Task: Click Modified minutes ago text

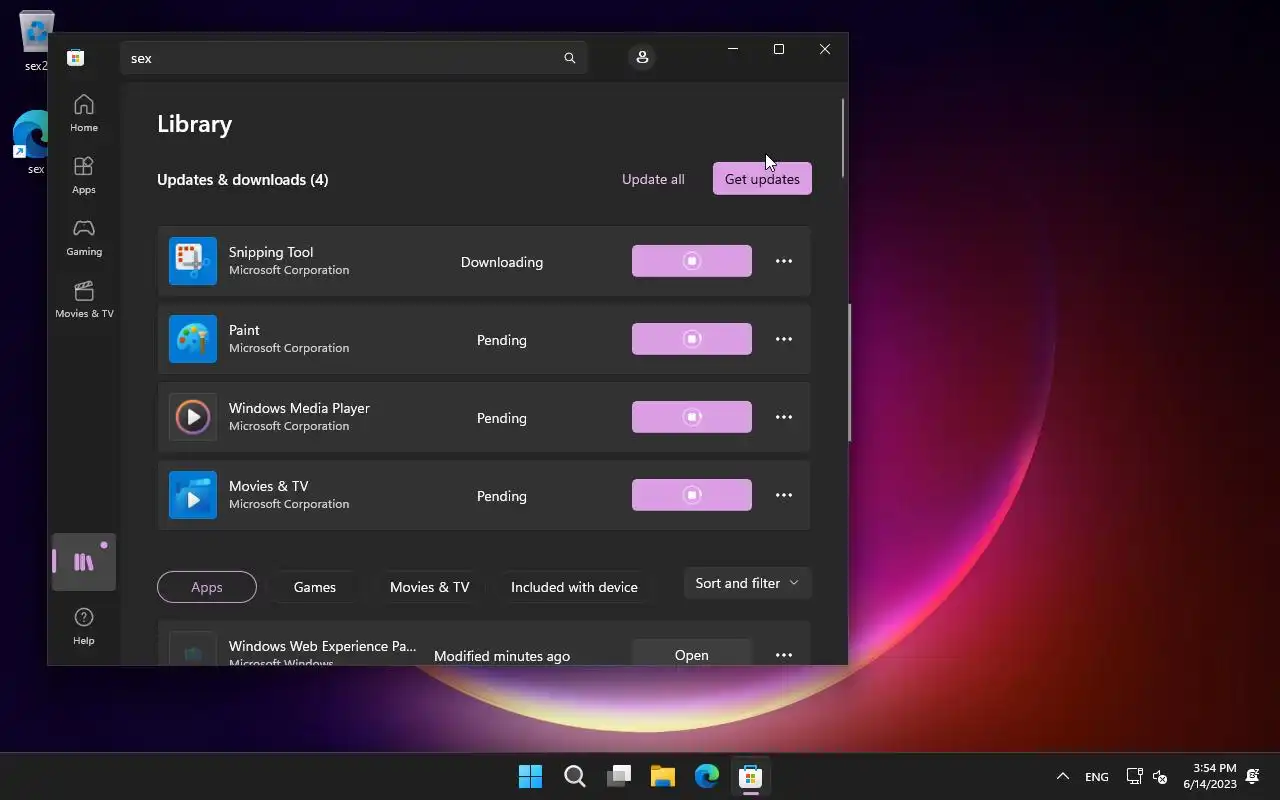Action: [x=502, y=656]
